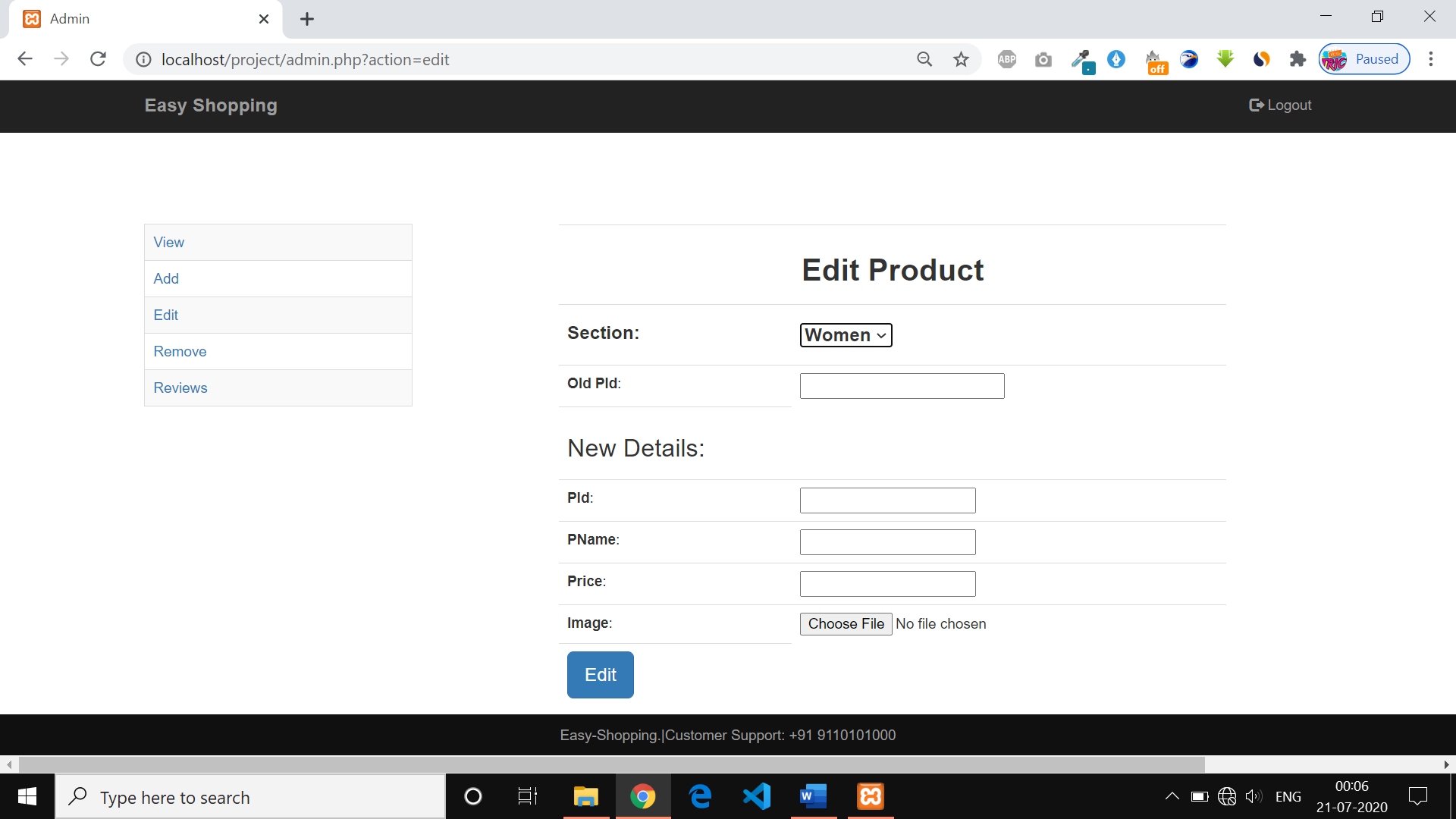Click the Choose File button
1456x819 pixels.
[x=846, y=623]
